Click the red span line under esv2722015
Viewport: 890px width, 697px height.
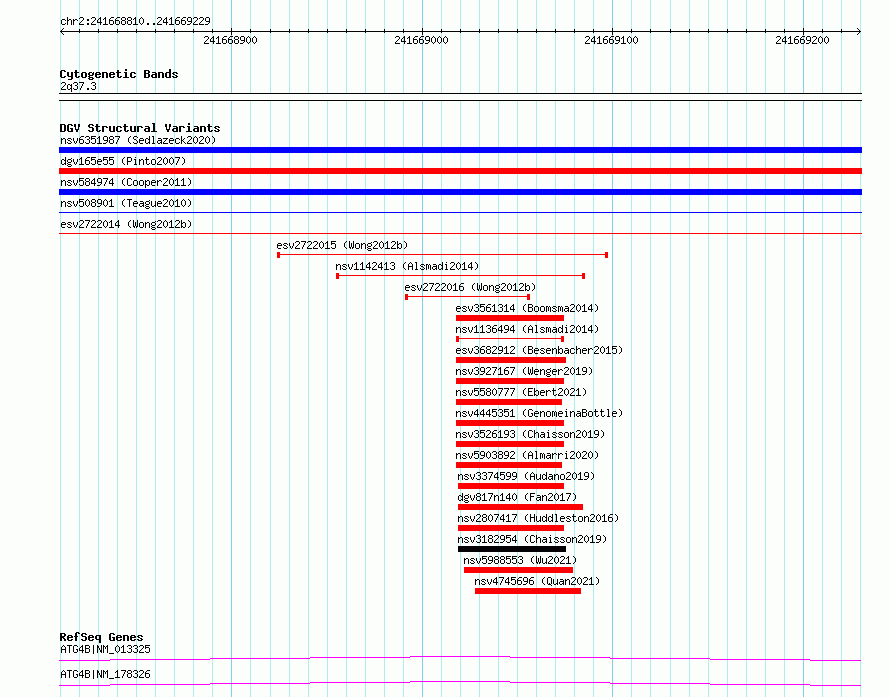click(x=443, y=255)
